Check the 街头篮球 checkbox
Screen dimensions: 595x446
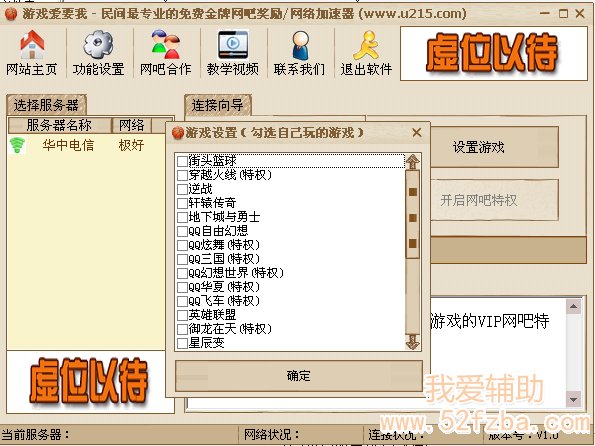pyautogui.click(x=182, y=161)
